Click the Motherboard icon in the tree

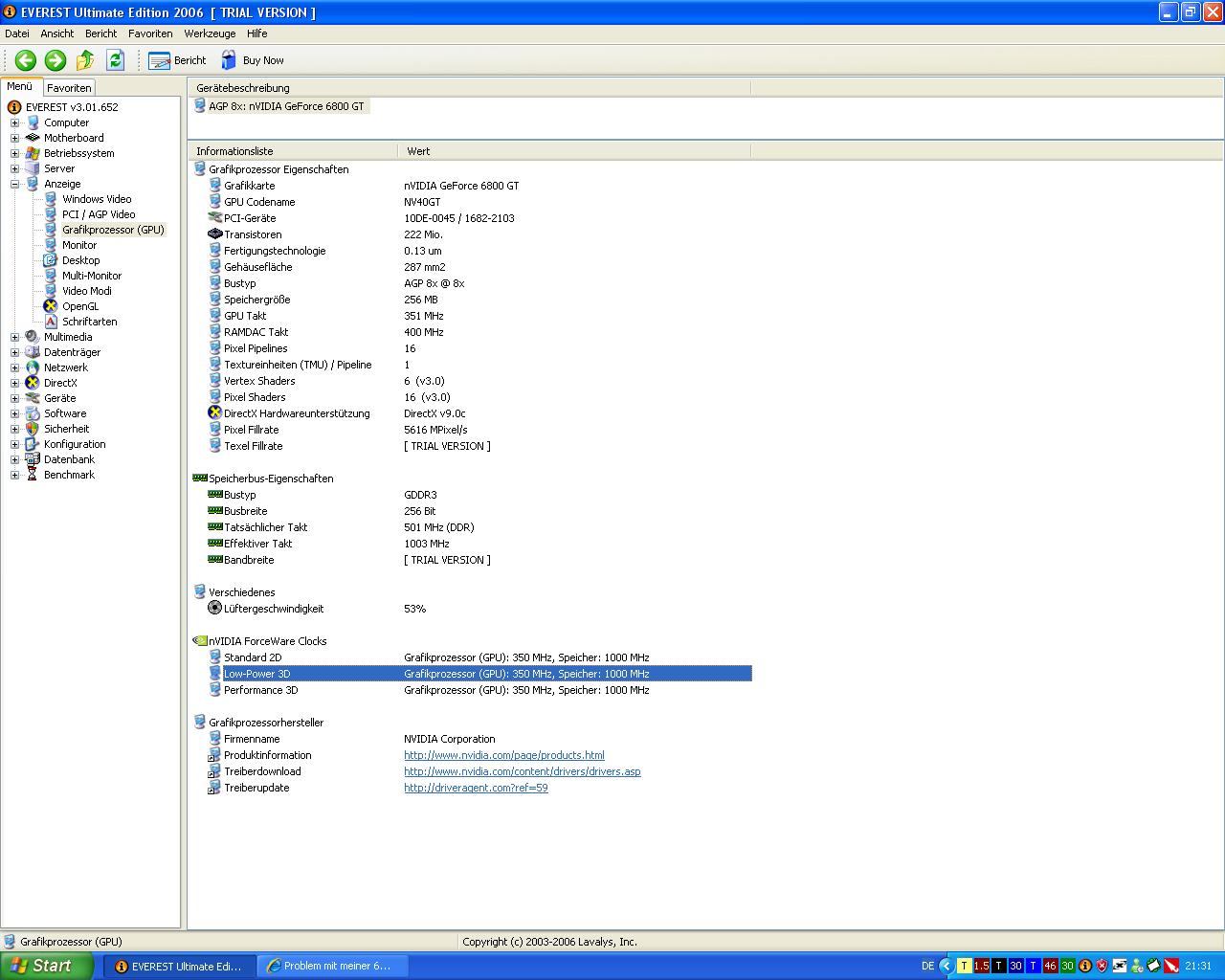tap(33, 138)
